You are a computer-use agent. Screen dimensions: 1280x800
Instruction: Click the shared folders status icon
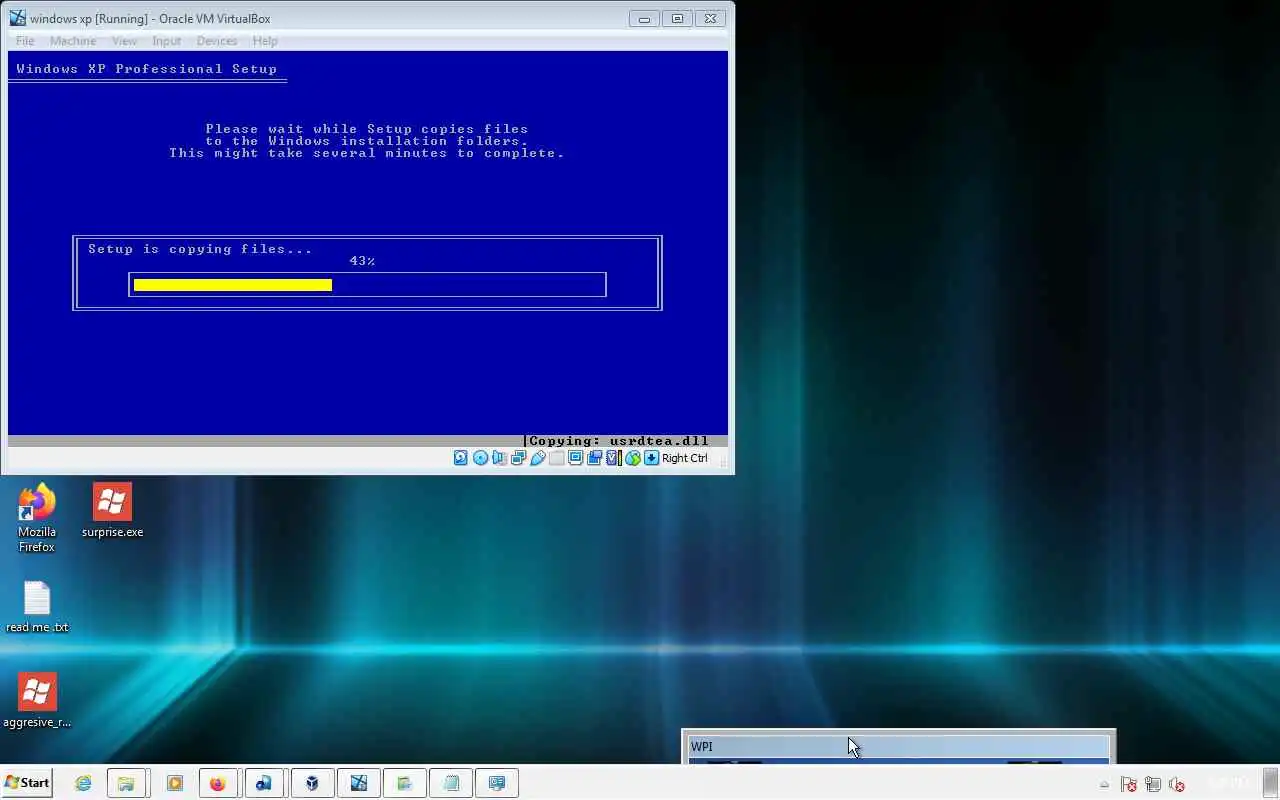(x=557, y=458)
